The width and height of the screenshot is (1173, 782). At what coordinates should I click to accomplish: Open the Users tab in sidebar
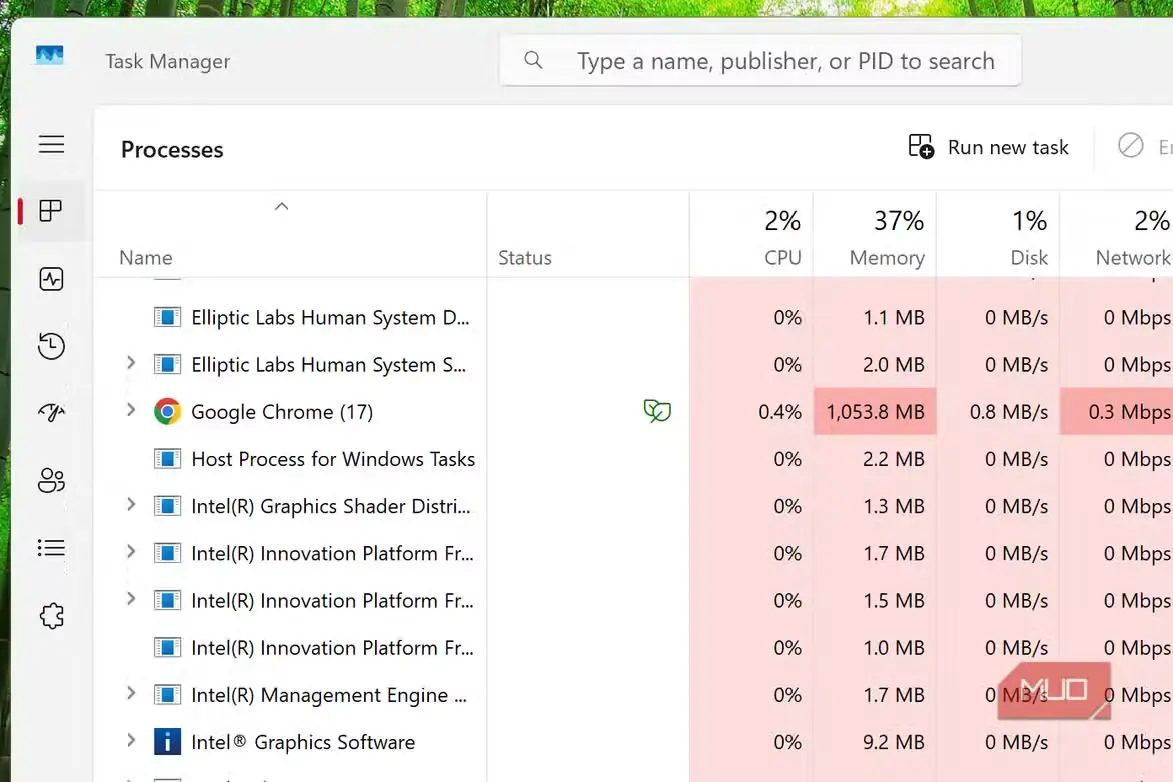[51, 480]
